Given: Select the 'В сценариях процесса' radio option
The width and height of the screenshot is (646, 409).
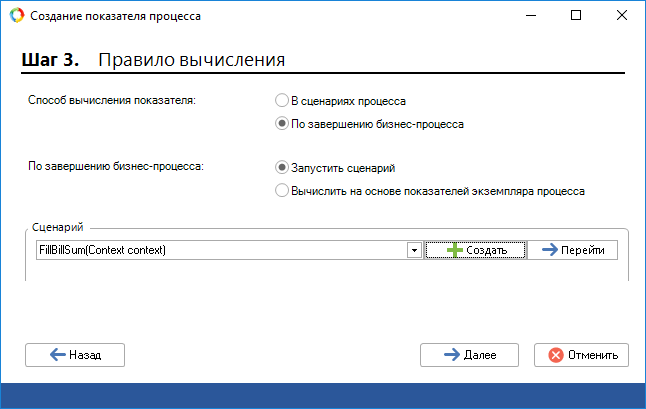Looking at the screenshot, I should point(282,101).
